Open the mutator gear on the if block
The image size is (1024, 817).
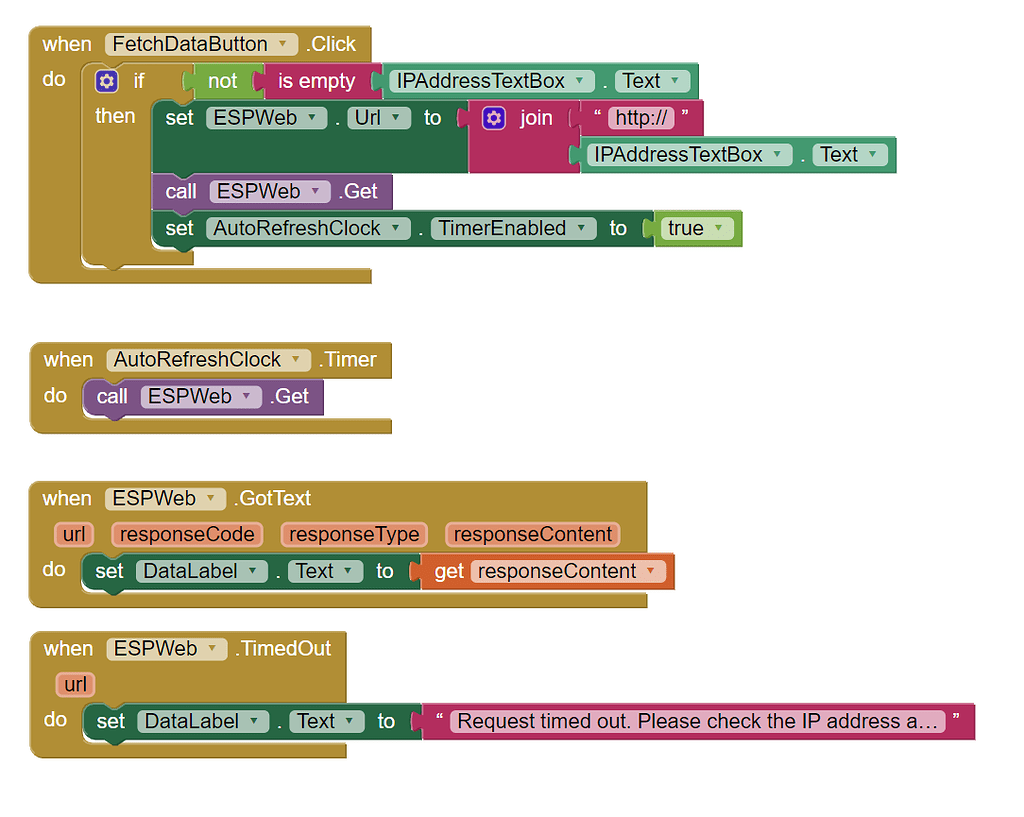coord(107,81)
